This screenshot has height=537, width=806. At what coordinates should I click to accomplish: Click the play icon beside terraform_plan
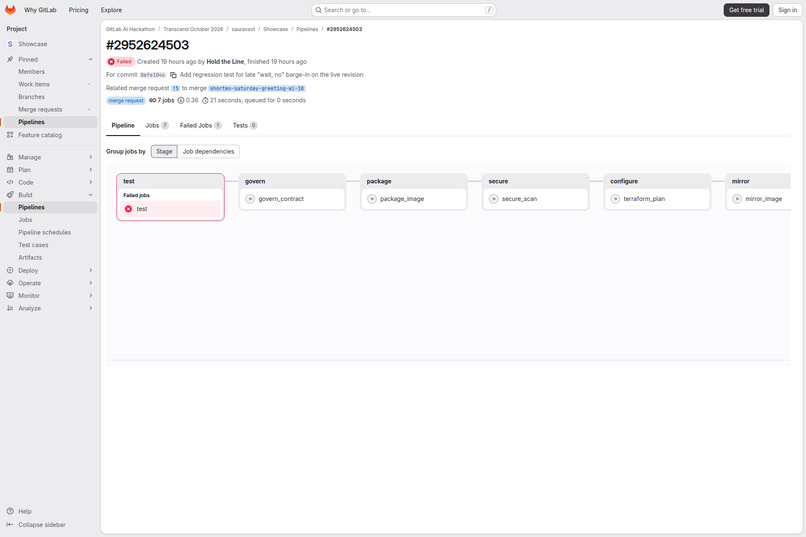(x=615, y=199)
